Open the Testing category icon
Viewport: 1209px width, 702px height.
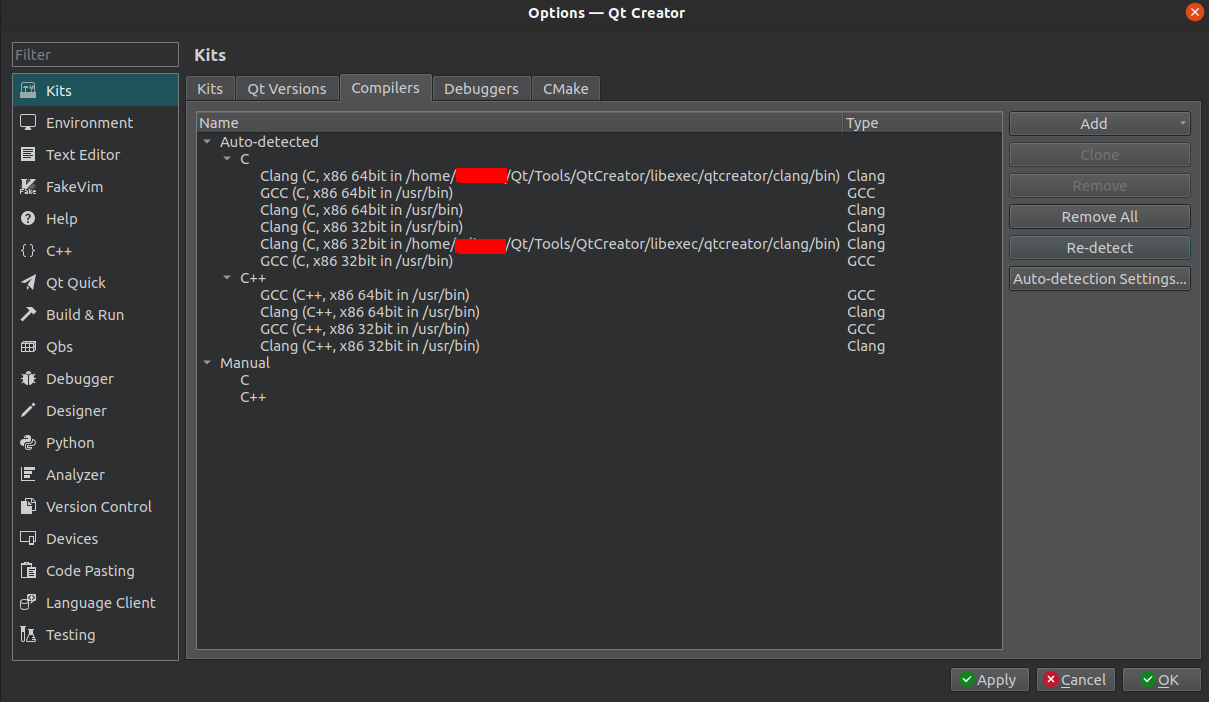click(28, 635)
